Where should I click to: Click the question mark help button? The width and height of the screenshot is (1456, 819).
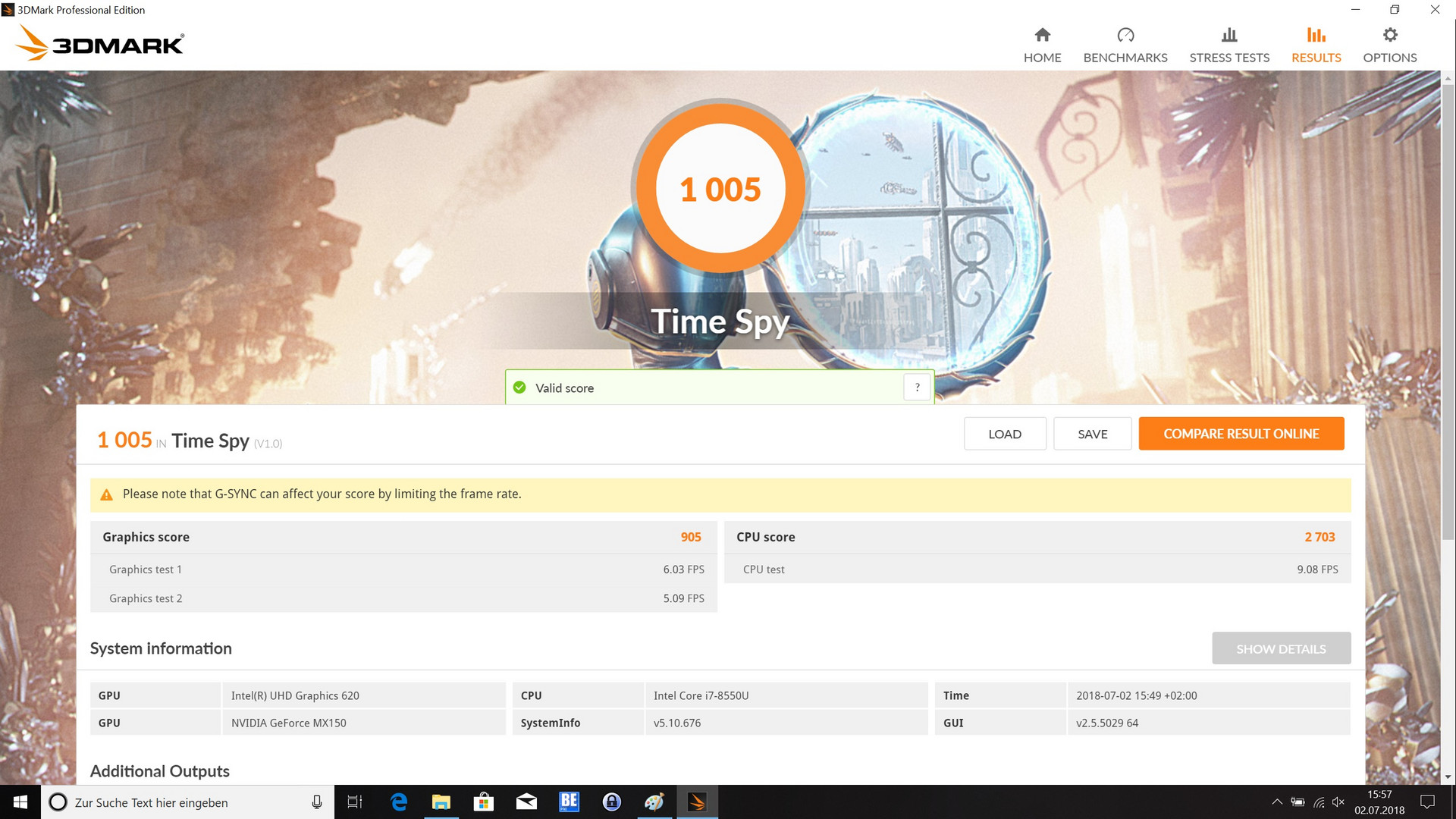[917, 388]
